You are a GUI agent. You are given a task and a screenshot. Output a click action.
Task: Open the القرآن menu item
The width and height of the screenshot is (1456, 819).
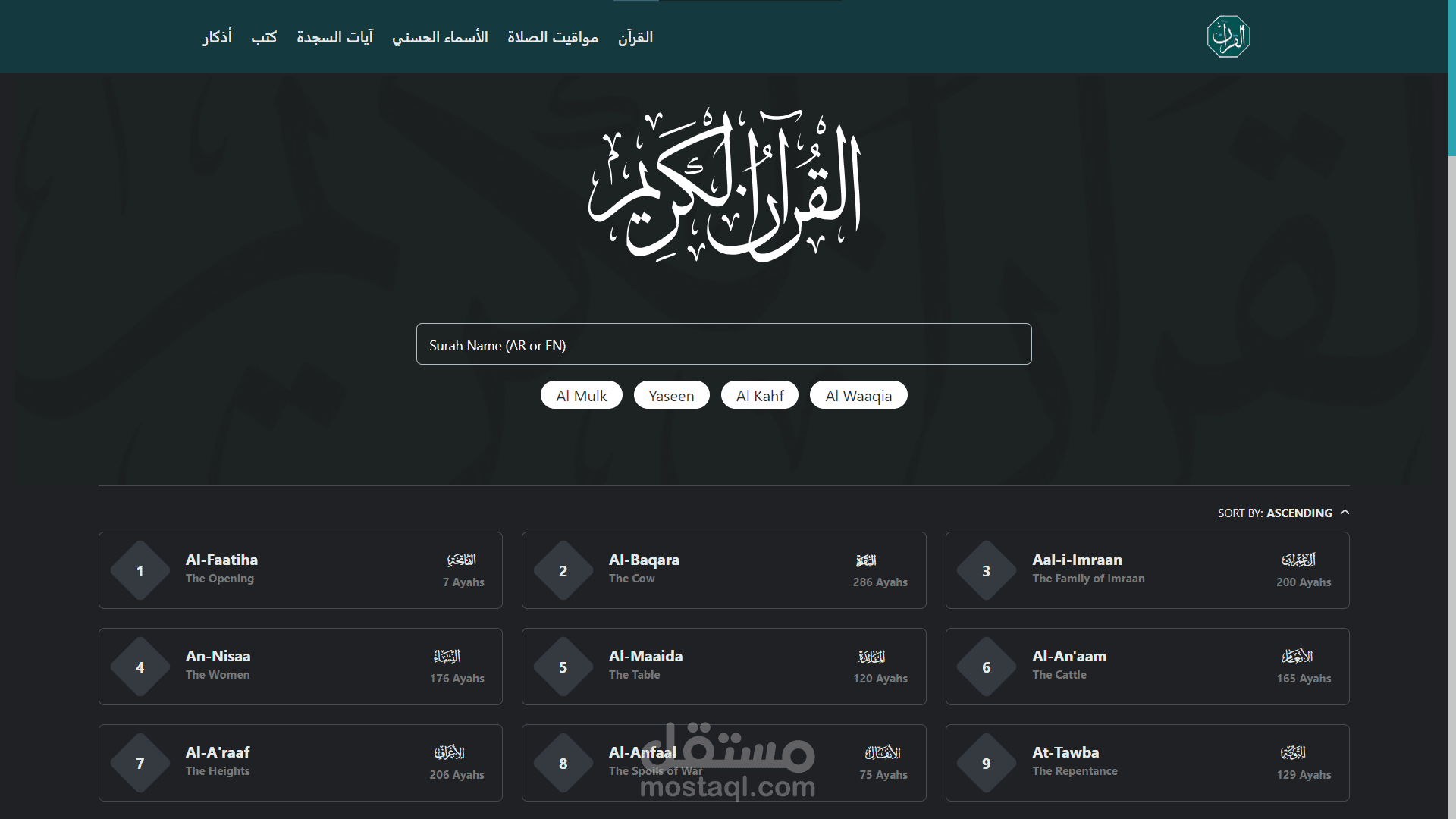click(635, 36)
